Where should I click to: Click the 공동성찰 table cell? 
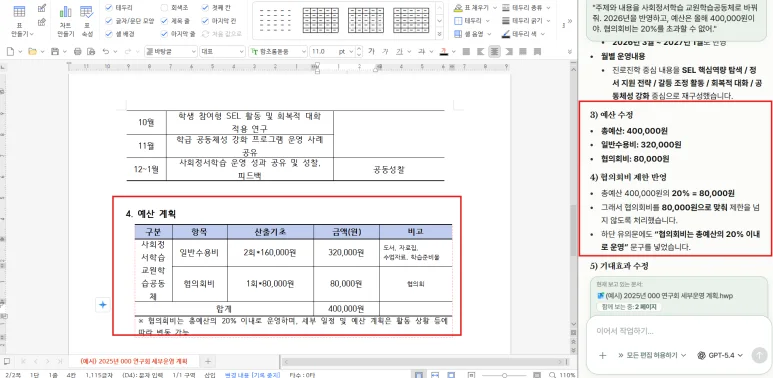(388, 170)
